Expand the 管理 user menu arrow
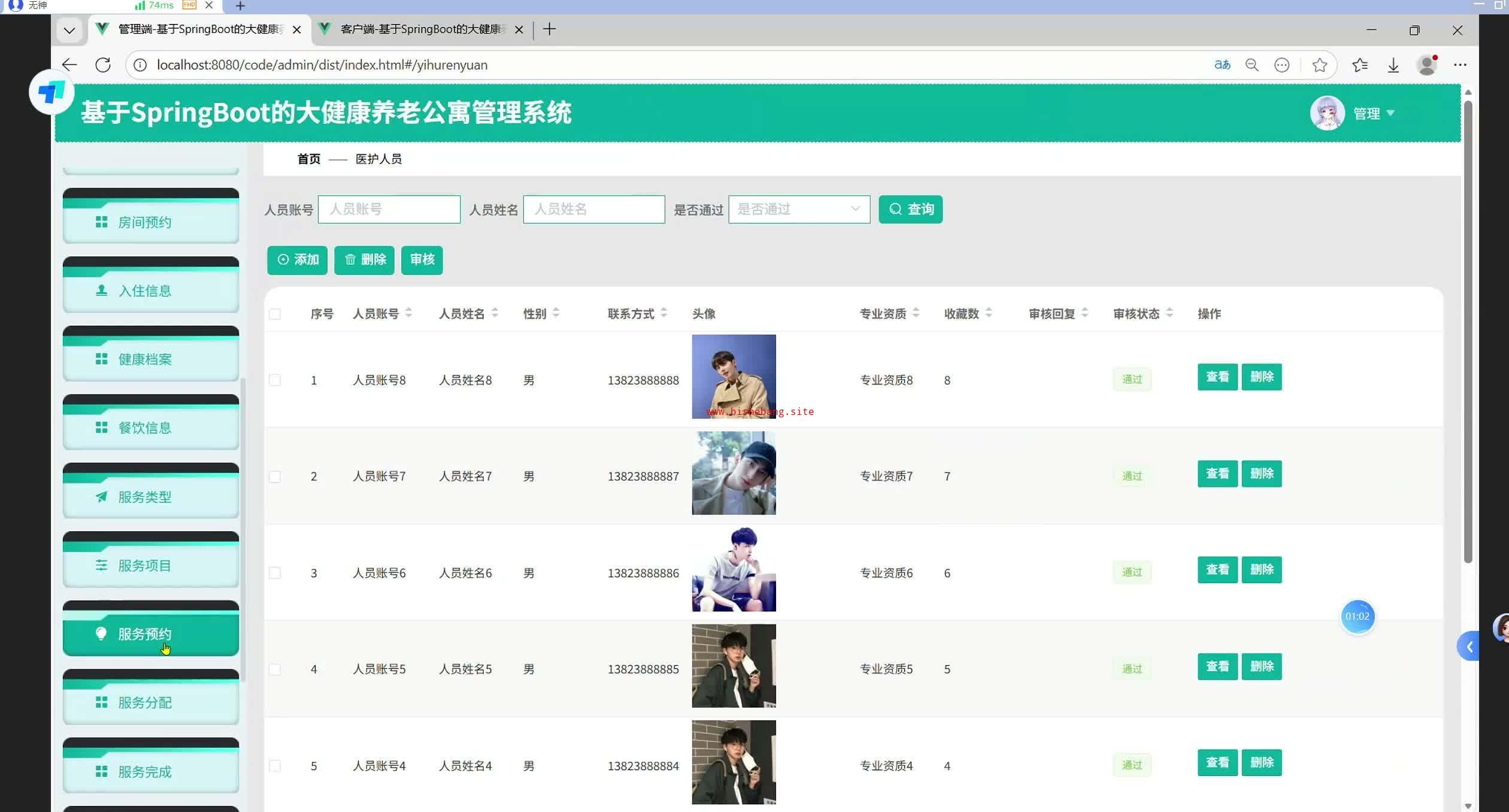 [1390, 113]
